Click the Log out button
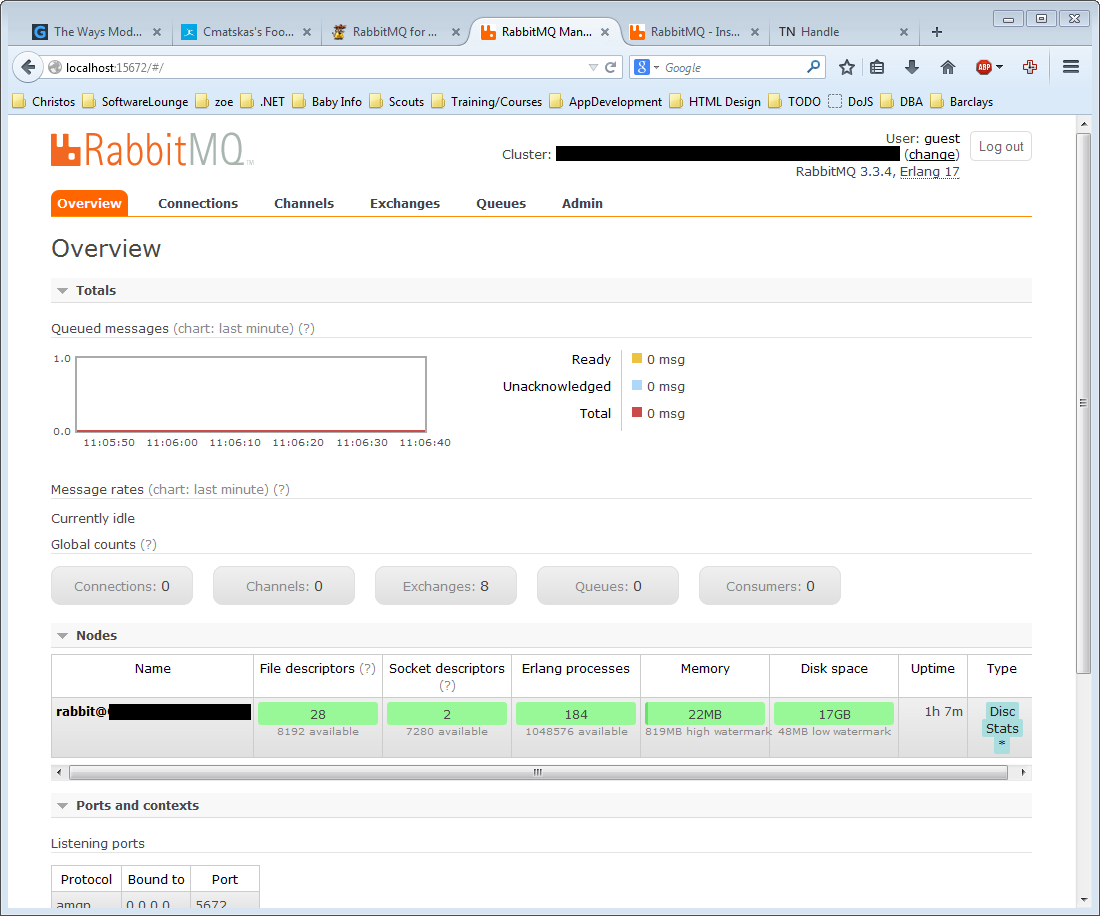Viewport: 1100px width, 916px height. pyautogui.click(x=1000, y=147)
